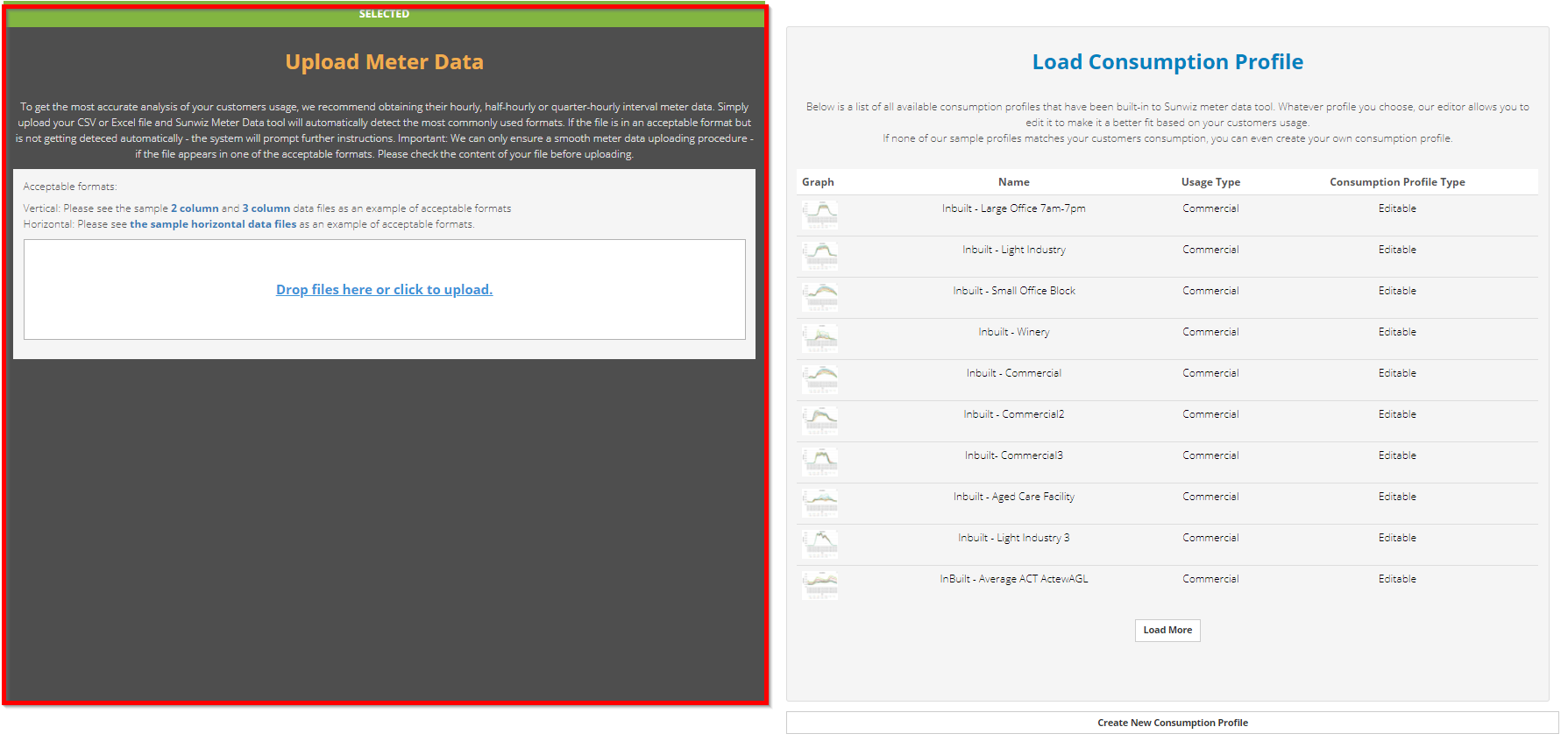1568x741 pixels.
Task: Open the sample horizontal data files link
Action: coord(213,224)
